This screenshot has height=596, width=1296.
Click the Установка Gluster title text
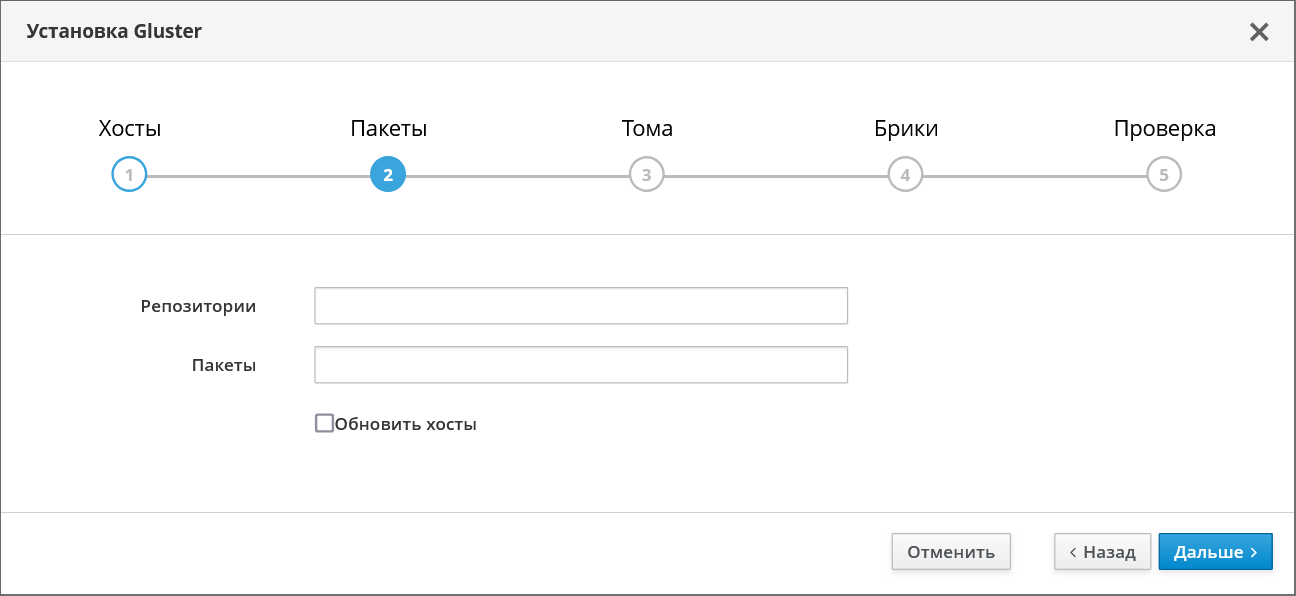pos(114,31)
